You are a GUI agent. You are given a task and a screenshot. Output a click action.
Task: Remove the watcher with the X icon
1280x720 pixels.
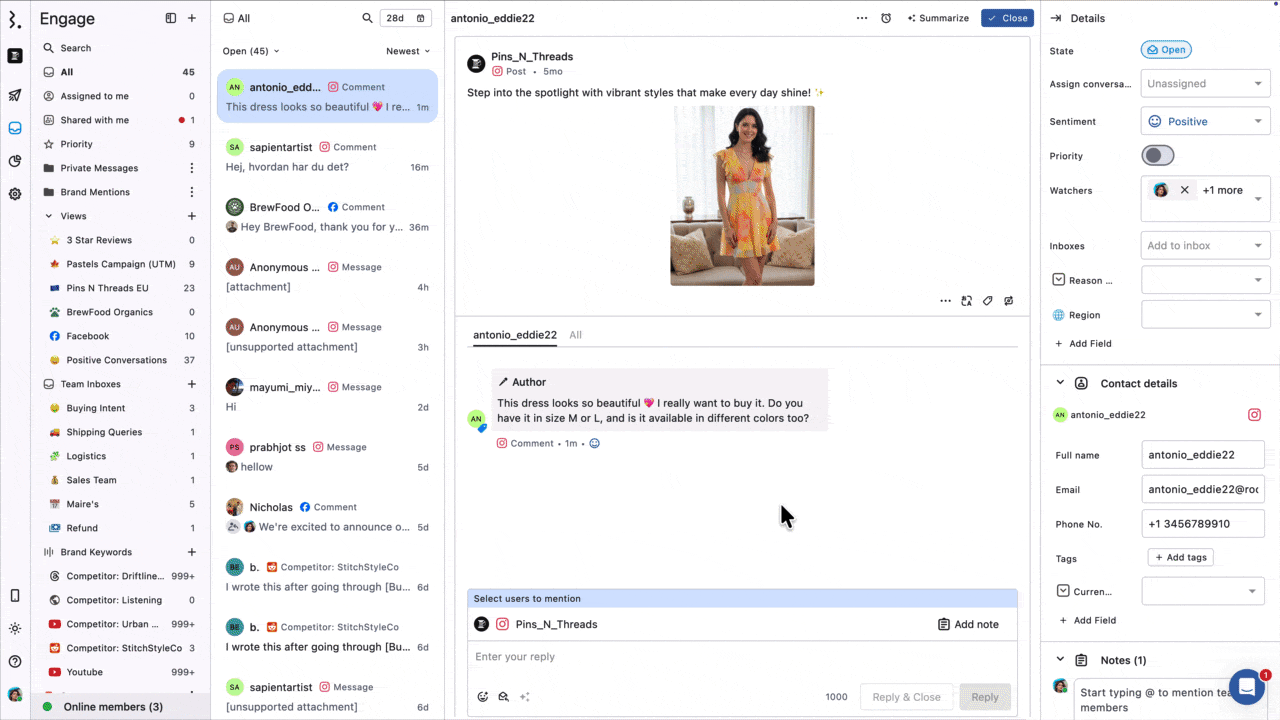pos(1185,190)
